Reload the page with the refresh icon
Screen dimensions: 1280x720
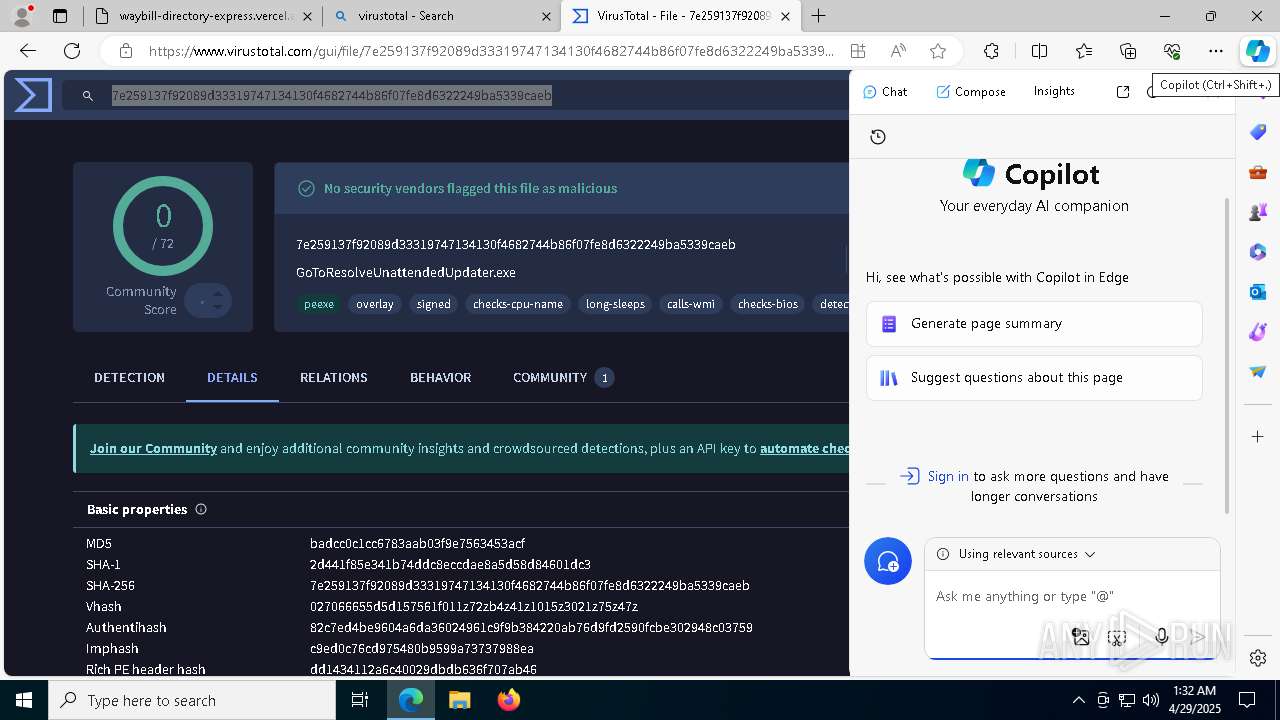(72, 51)
